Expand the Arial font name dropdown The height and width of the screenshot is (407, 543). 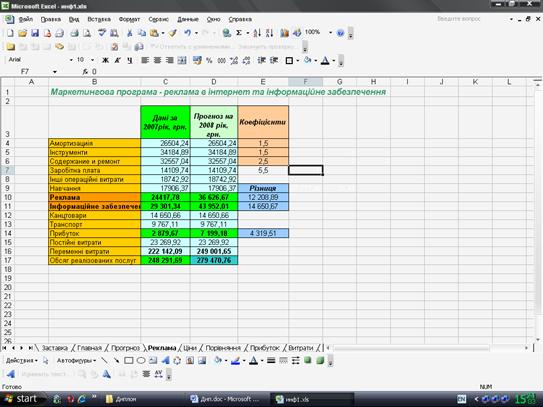coord(71,60)
